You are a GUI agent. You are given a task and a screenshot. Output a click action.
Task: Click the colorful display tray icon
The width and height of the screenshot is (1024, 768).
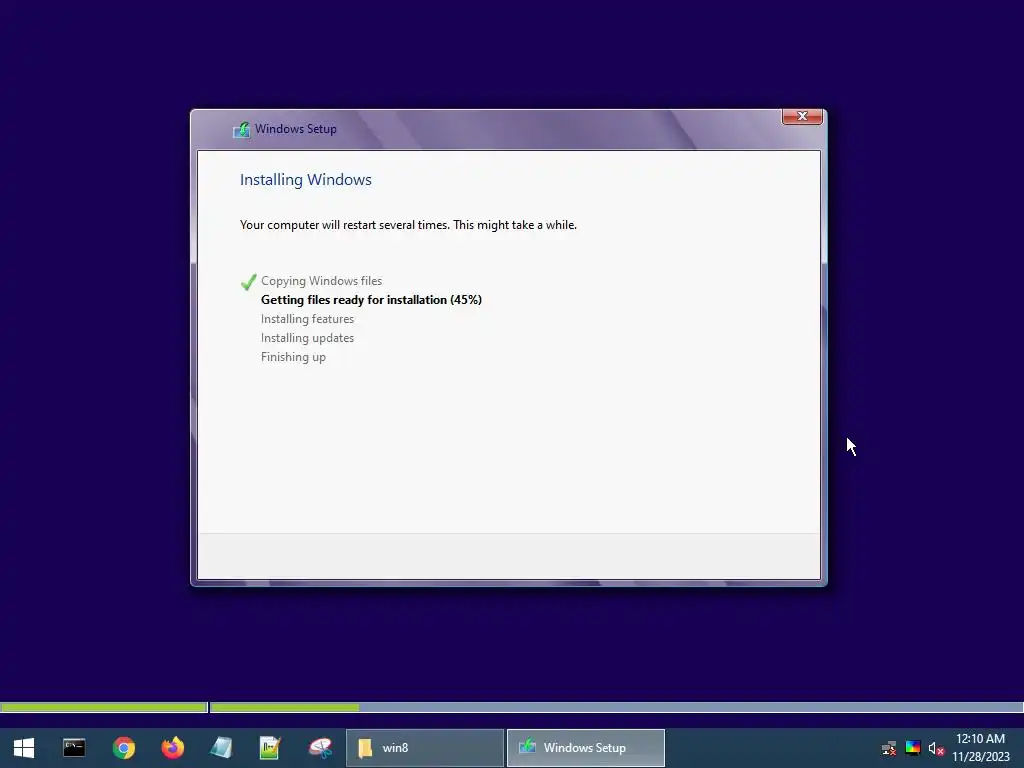[913, 748]
